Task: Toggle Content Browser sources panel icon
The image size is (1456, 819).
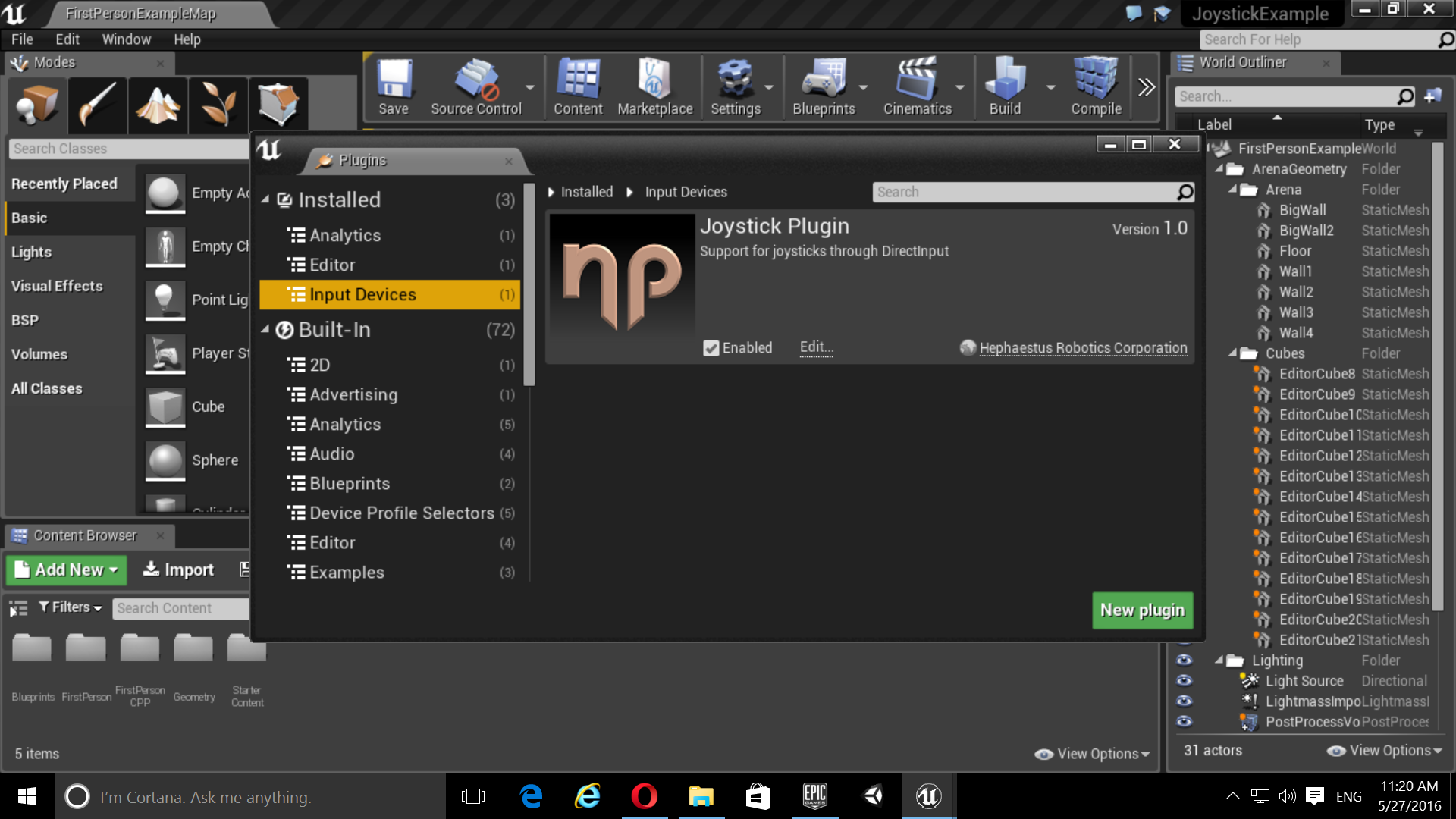Action: [18, 608]
